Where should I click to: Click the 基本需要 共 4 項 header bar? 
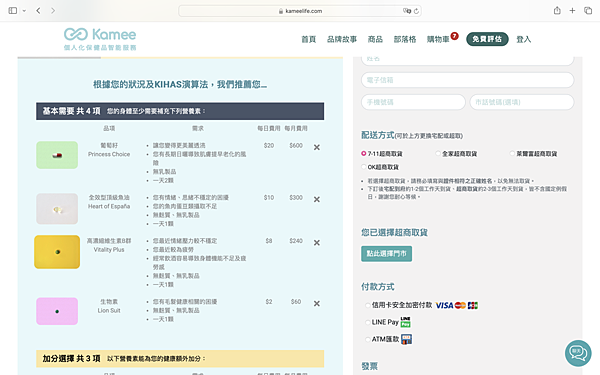pos(180,111)
